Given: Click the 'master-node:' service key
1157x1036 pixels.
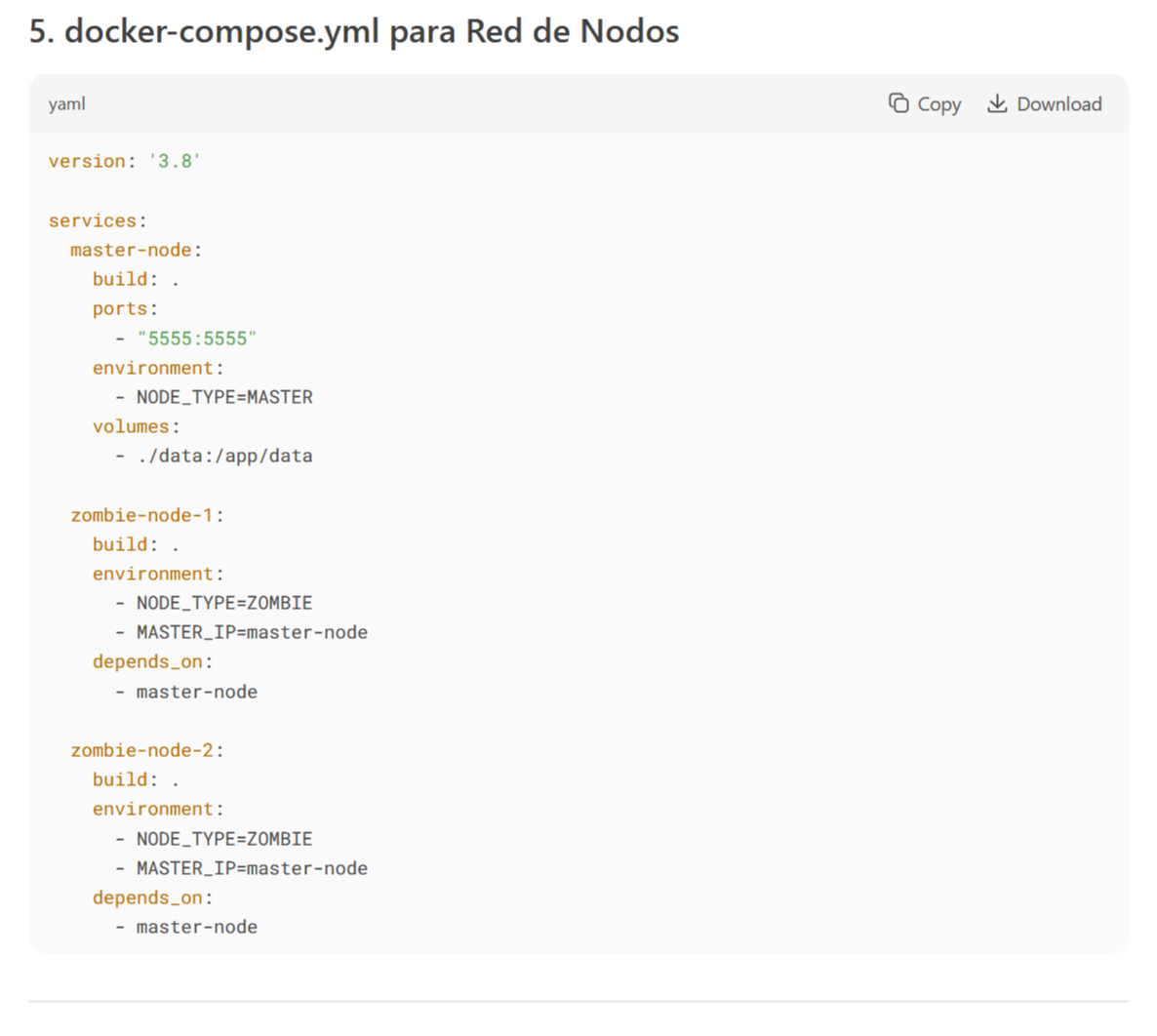Looking at the screenshot, I should (136, 250).
